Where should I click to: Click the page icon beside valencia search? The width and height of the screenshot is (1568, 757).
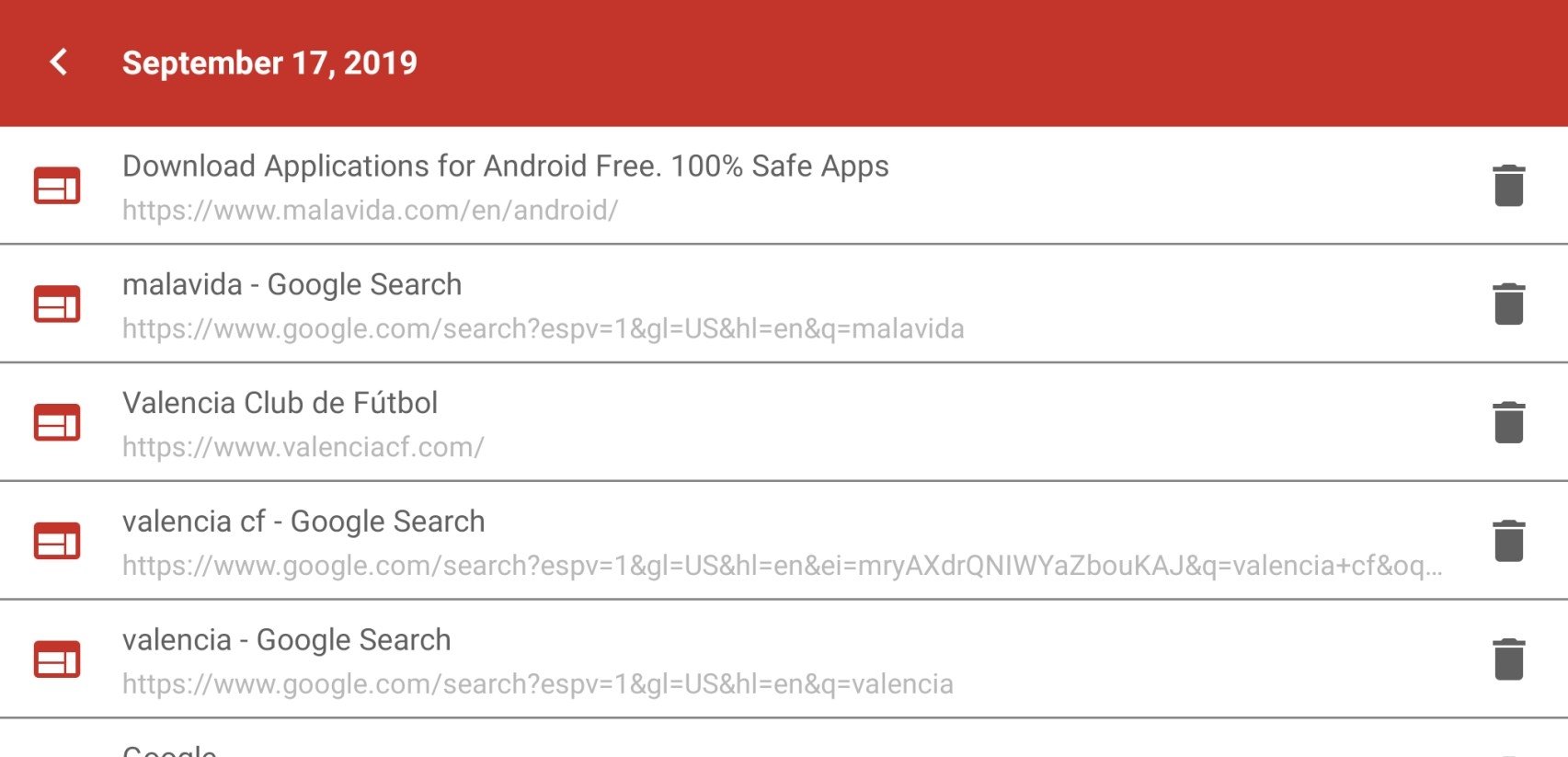(57, 659)
